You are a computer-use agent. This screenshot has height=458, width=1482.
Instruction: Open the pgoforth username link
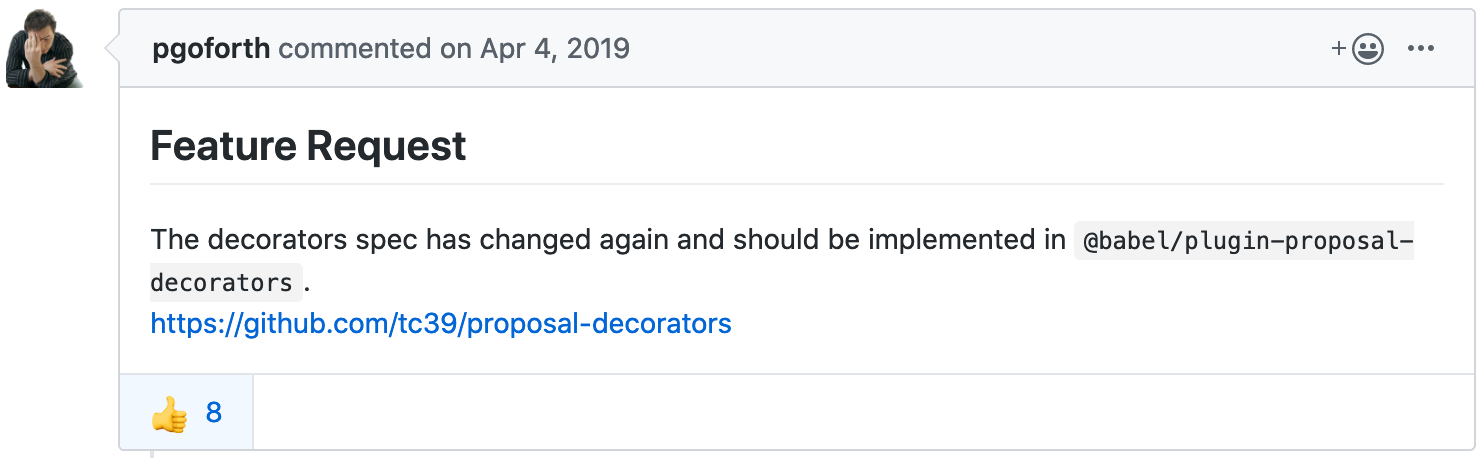coord(211,49)
